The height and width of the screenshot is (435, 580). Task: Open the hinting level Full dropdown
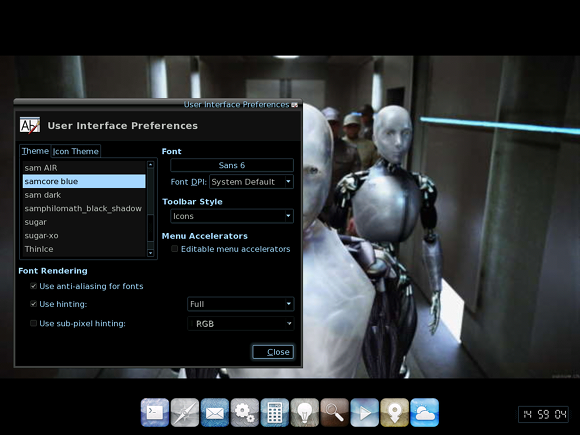click(241, 304)
